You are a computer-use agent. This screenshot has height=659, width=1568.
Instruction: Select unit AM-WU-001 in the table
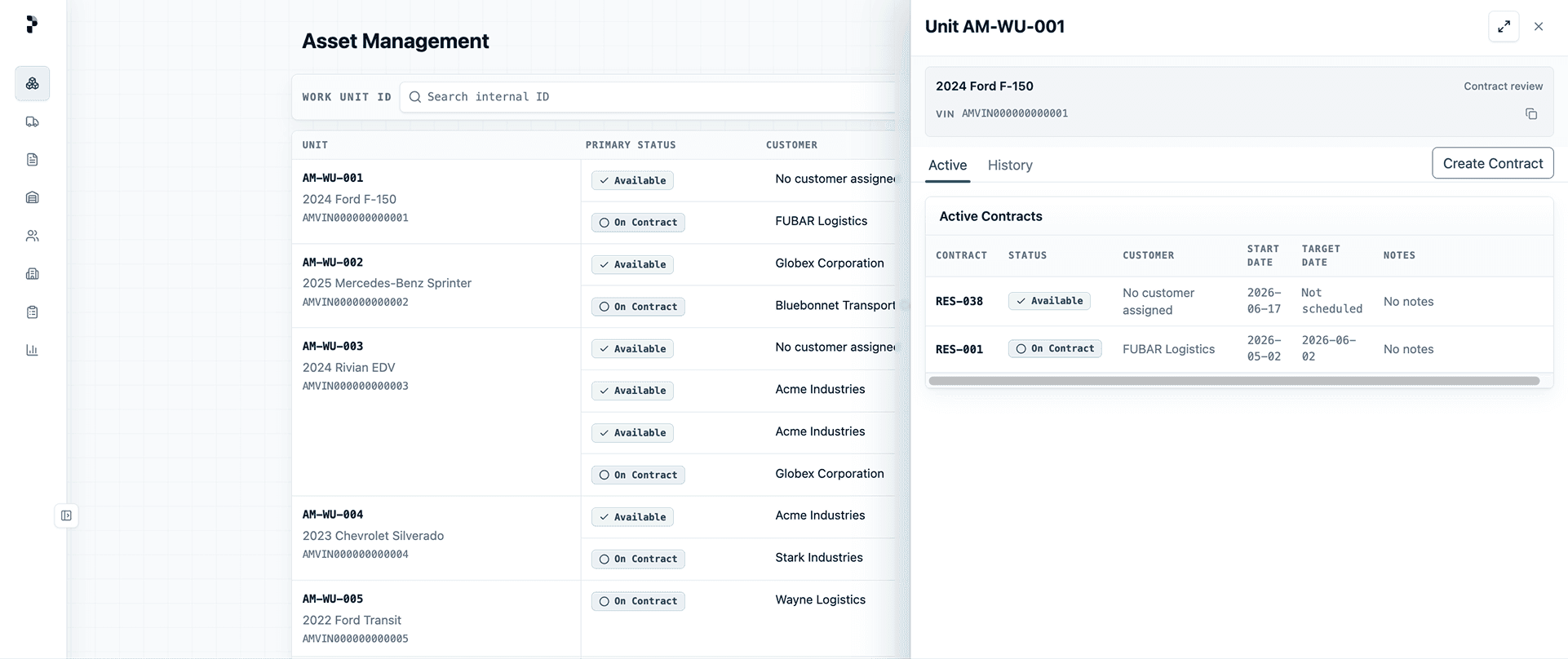pos(333,178)
